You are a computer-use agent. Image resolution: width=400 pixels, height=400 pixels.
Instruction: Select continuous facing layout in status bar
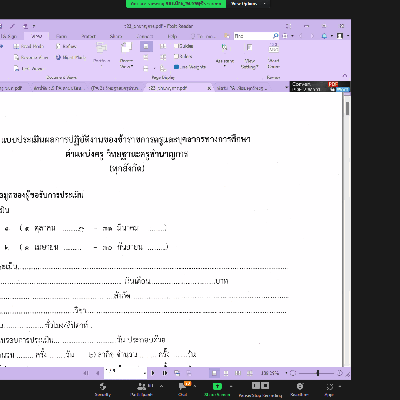(x=249, y=373)
